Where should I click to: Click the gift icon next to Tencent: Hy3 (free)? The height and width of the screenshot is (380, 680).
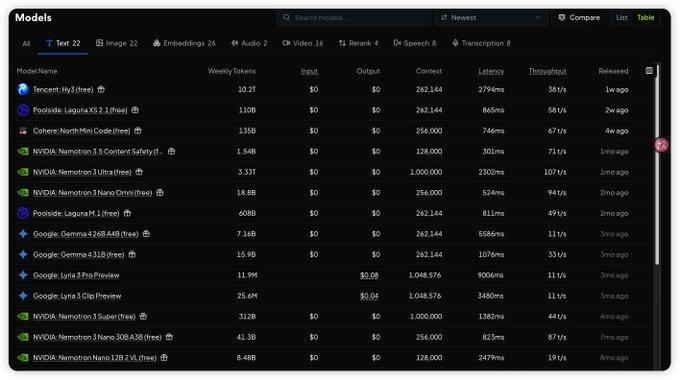pos(101,89)
